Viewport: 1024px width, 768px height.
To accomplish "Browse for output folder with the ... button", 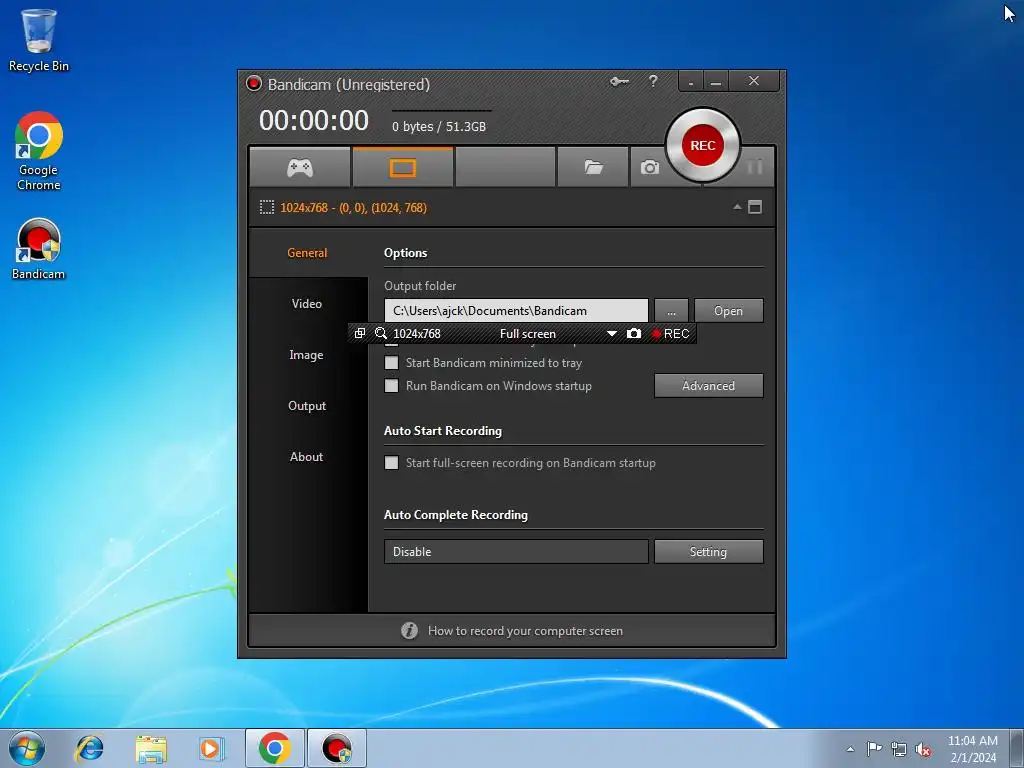I will tap(671, 311).
